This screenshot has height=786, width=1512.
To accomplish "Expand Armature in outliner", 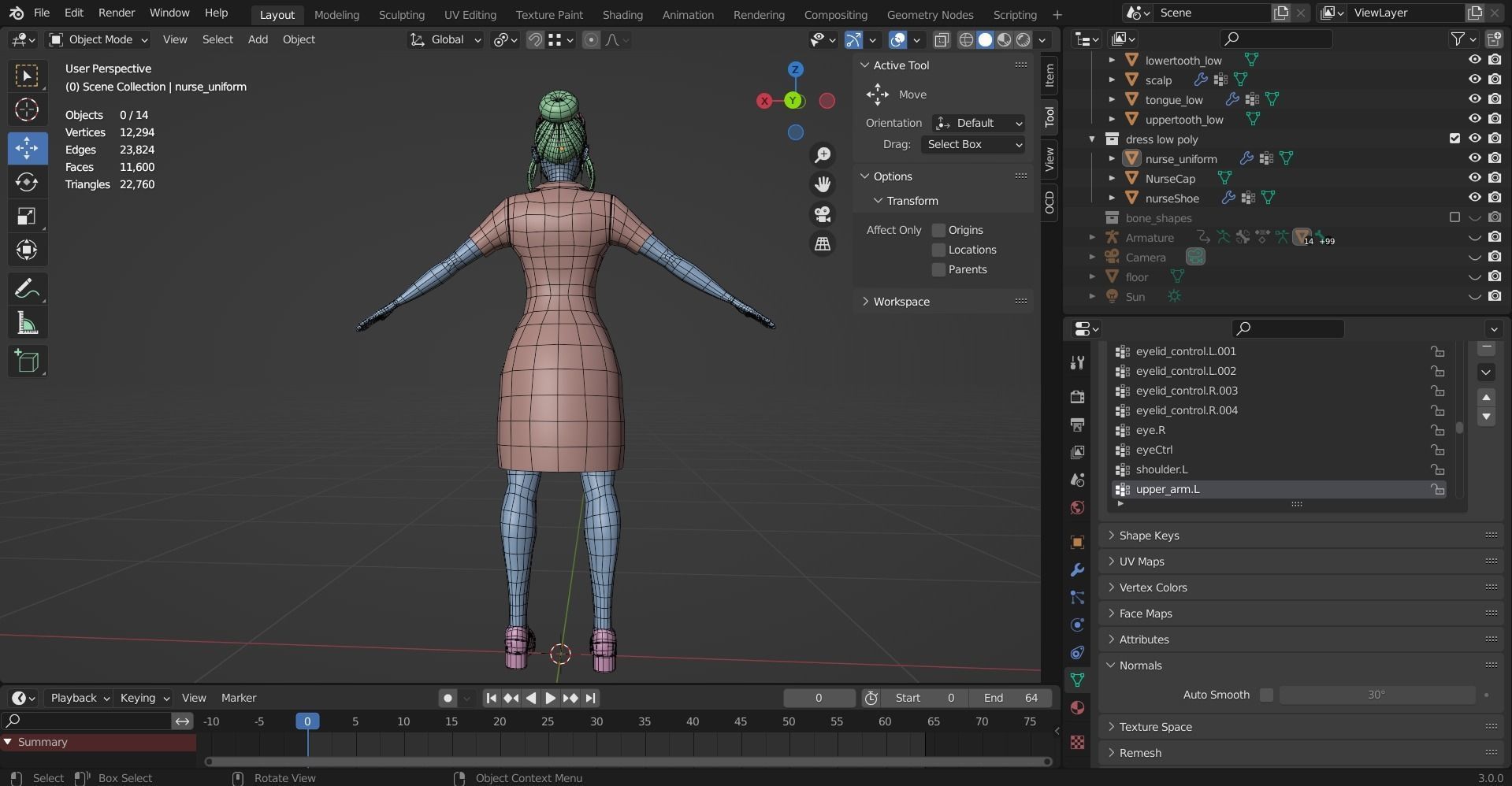I will tap(1092, 237).
